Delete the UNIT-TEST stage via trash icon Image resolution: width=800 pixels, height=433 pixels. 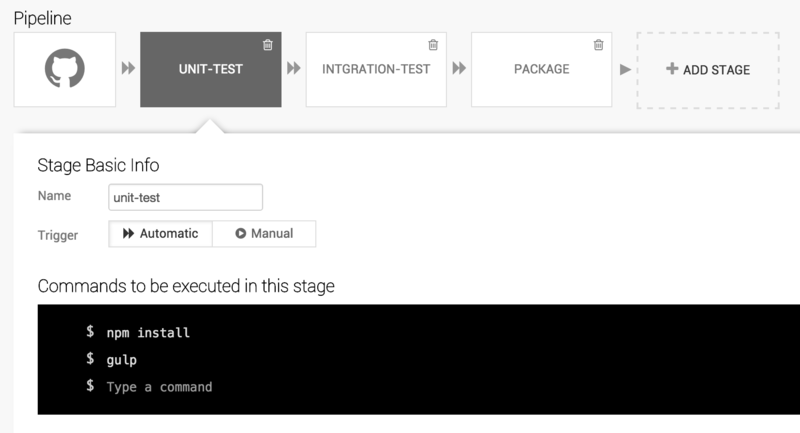coord(267,45)
